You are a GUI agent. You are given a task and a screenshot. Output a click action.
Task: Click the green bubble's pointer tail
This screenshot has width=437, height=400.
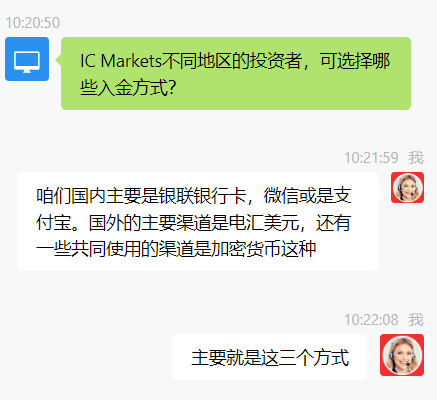[x=58, y=60]
